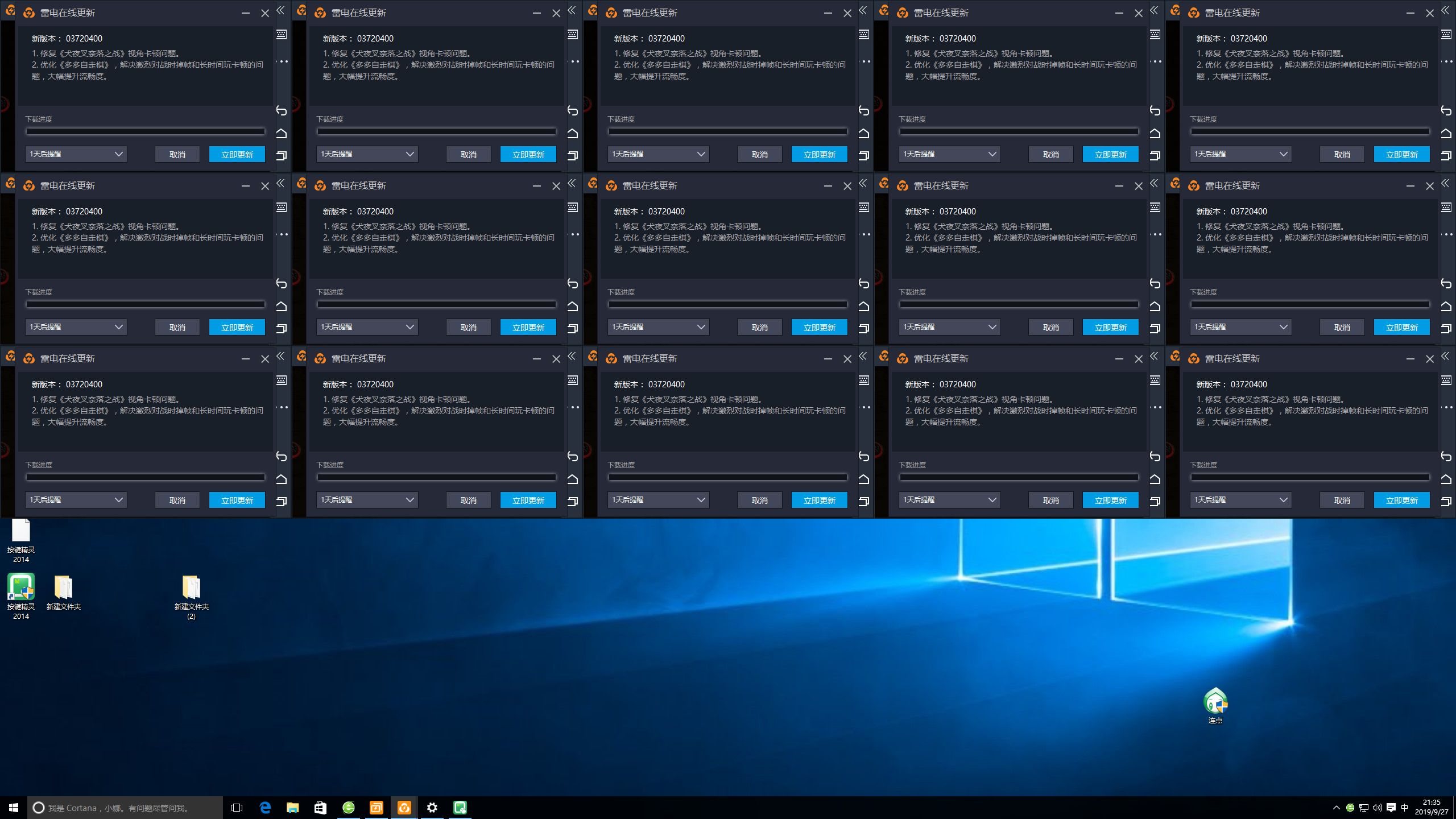Open the Action Center notification icon
Viewport: 1456px width, 819px height.
(1391, 808)
